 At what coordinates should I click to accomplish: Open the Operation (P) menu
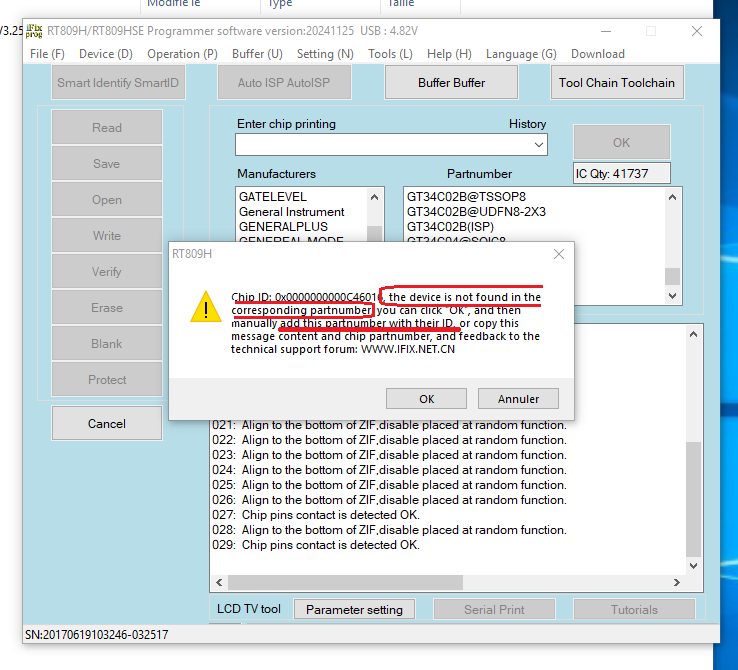click(x=182, y=54)
